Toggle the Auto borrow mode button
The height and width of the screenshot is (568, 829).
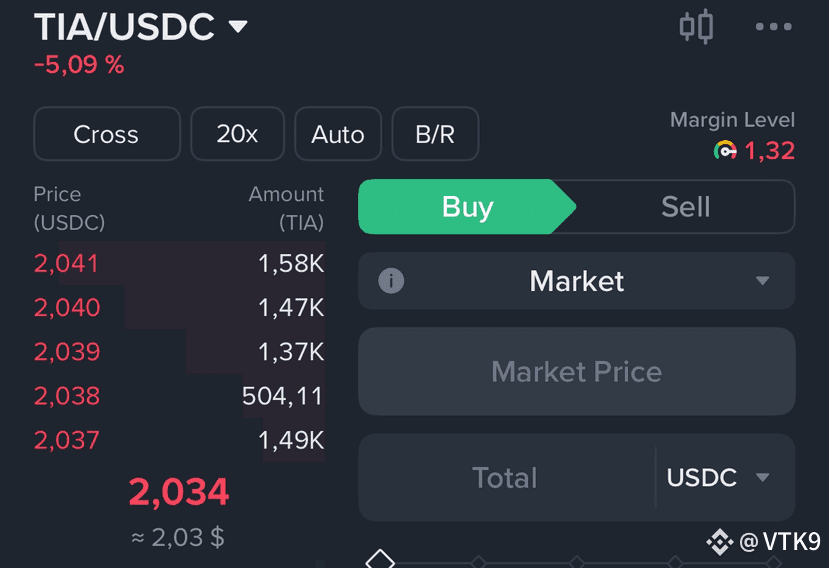338,134
